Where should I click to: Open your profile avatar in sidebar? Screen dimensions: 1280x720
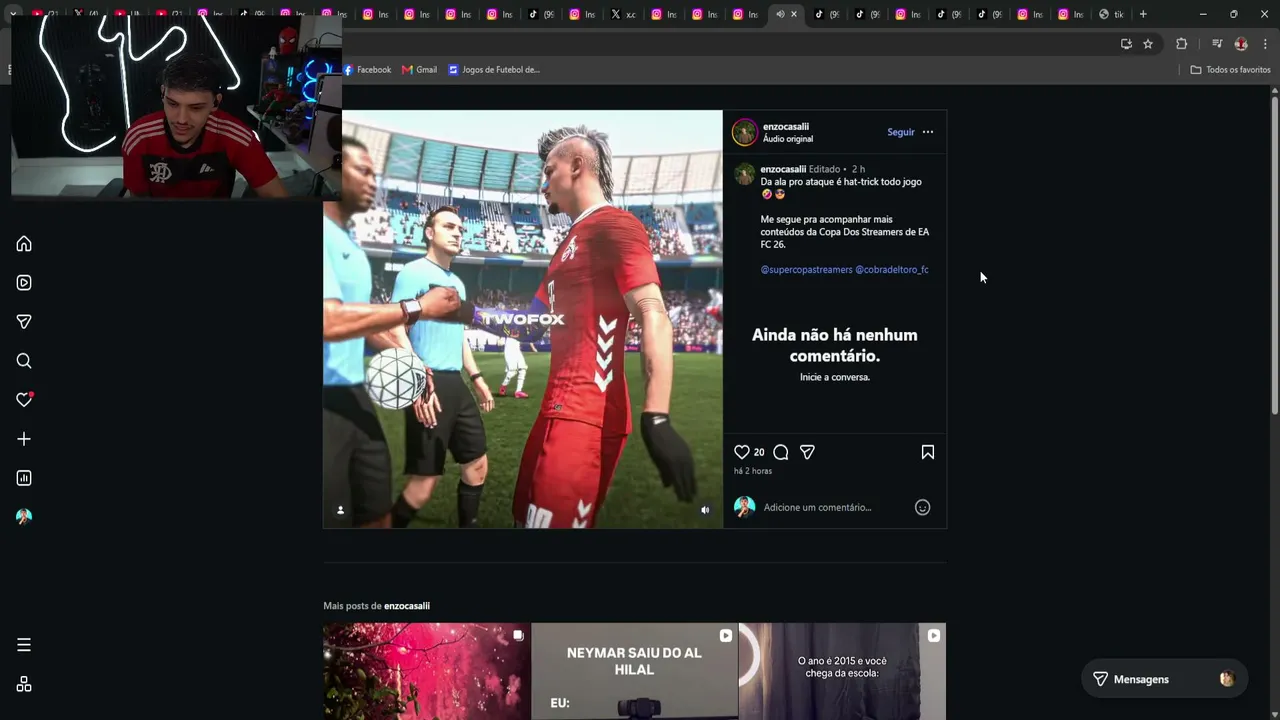tap(24, 517)
